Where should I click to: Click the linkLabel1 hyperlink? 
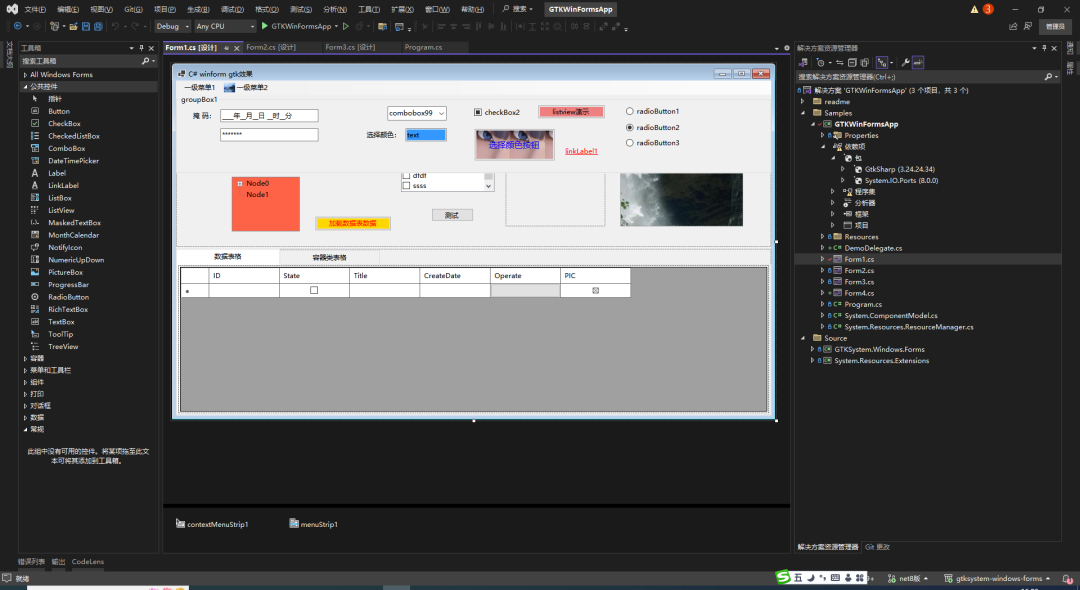click(581, 151)
